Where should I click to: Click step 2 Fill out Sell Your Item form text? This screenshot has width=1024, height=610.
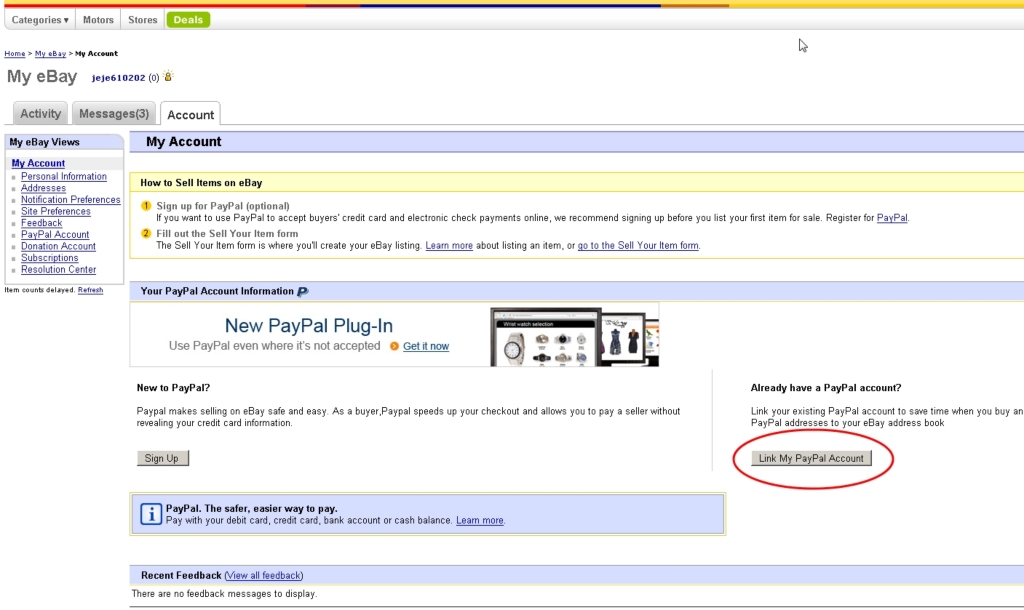[x=227, y=234]
